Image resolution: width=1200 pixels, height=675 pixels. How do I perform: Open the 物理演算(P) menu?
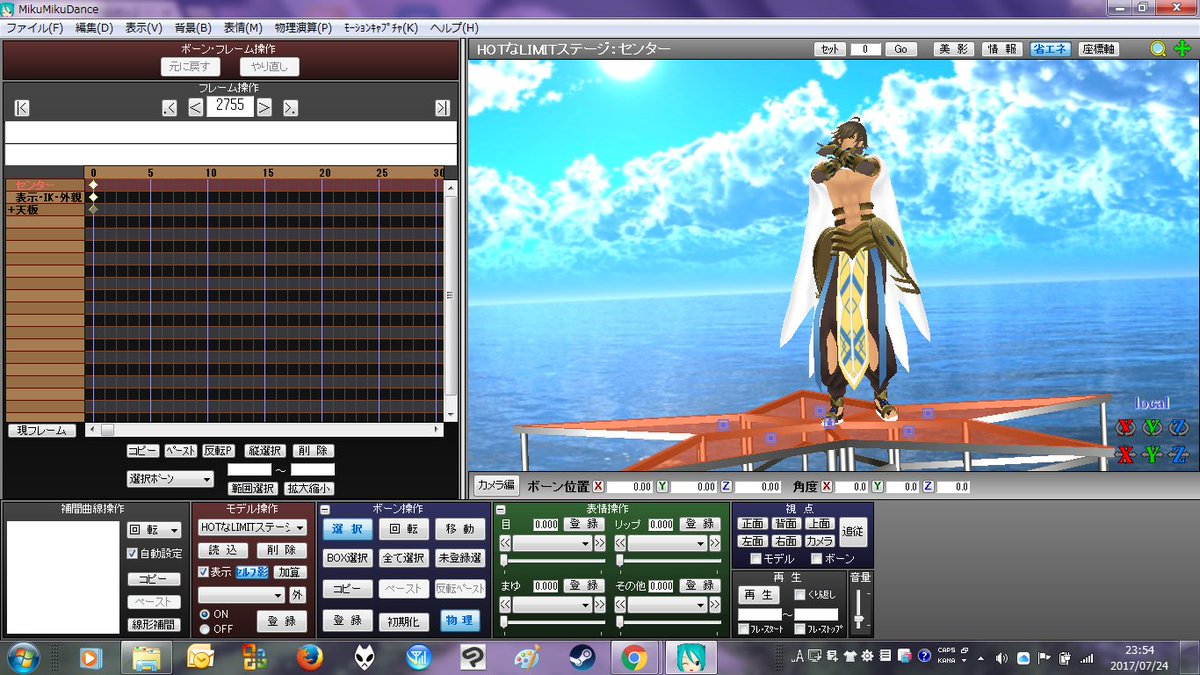coord(301,28)
